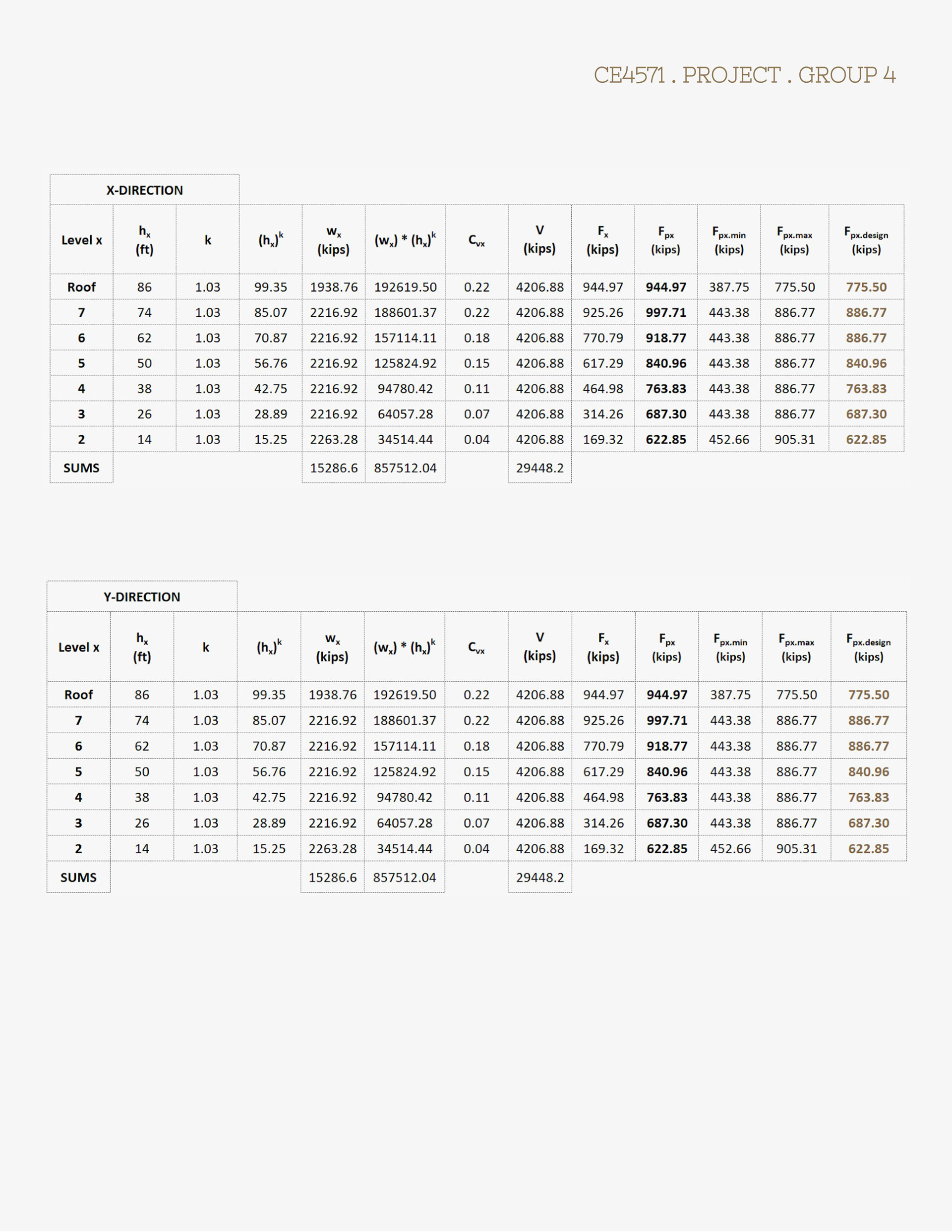
Task: Click Y-direction Roof Fpx.min value 387.75
Action: pos(730,695)
